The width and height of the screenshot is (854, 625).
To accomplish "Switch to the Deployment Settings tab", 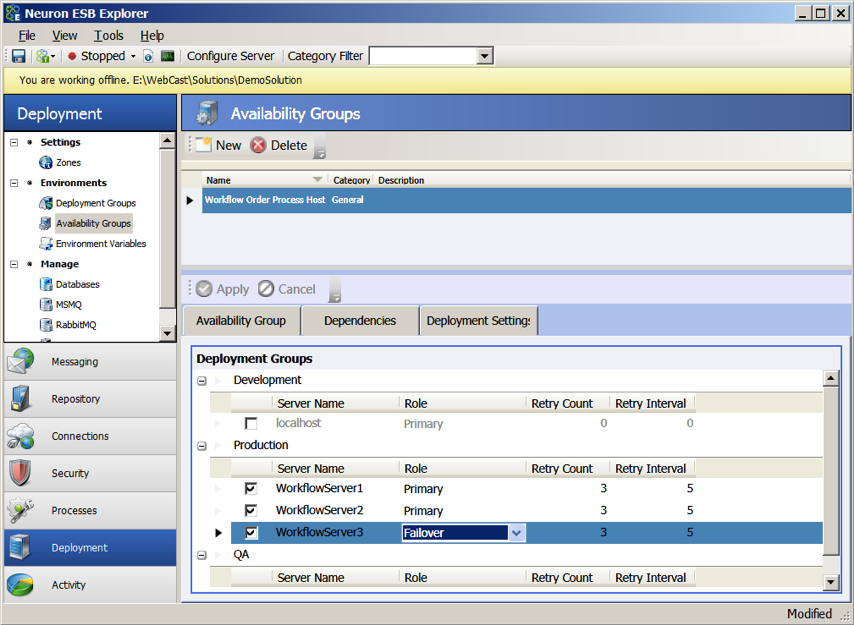I will pyautogui.click(x=478, y=321).
